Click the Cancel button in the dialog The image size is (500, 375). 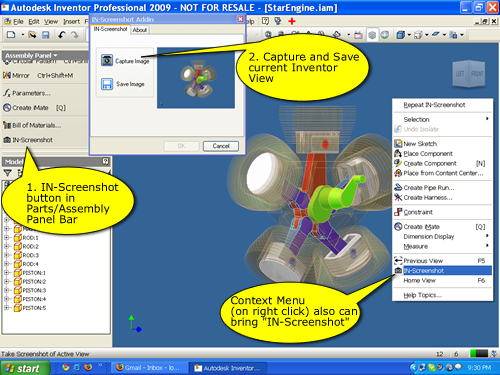(221, 146)
